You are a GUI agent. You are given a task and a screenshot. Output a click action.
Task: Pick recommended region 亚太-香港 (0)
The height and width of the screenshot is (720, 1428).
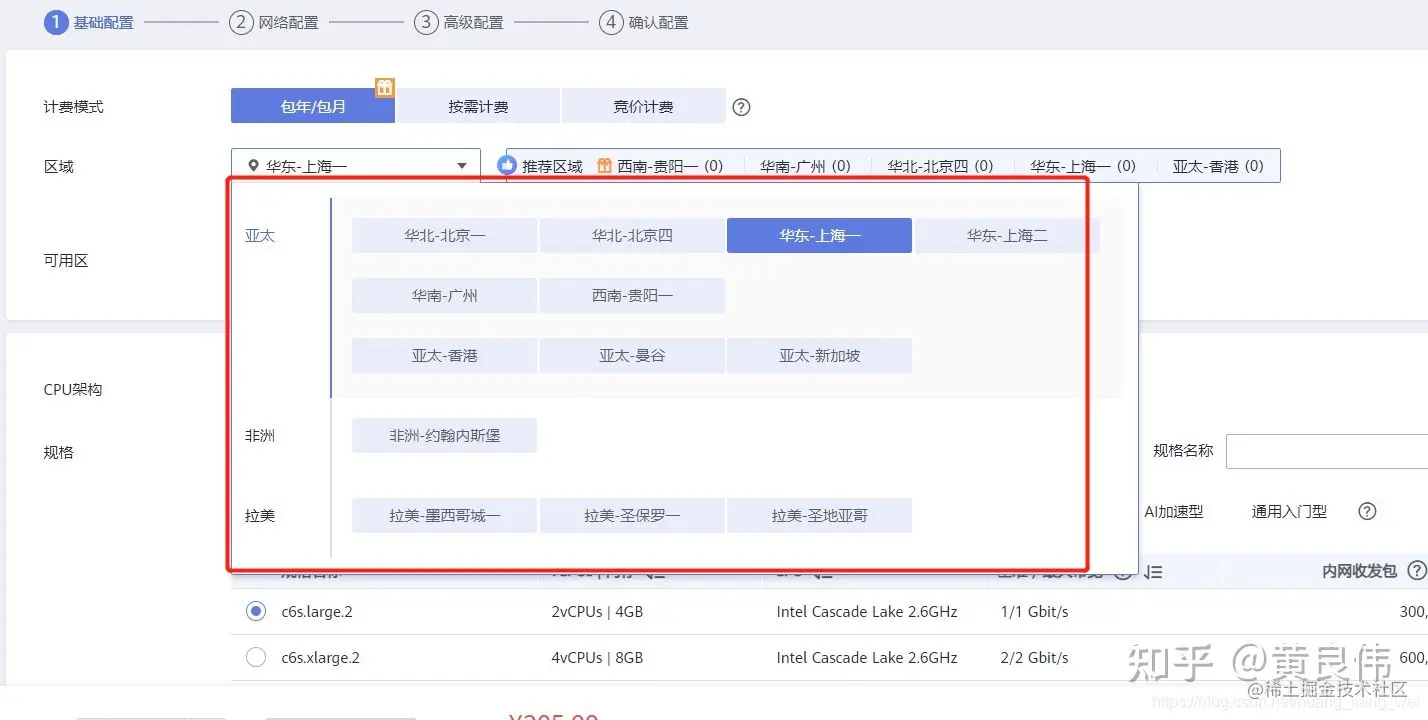[1218, 166]
